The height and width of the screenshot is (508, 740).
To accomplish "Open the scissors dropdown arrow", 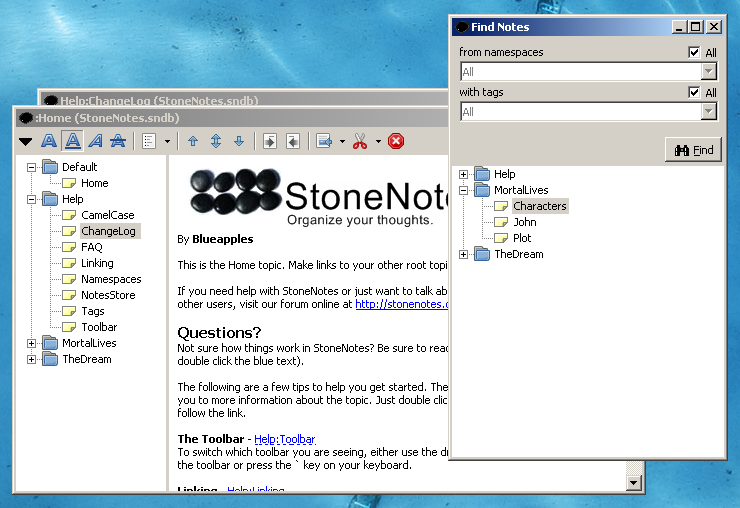I will pos(378,141).
